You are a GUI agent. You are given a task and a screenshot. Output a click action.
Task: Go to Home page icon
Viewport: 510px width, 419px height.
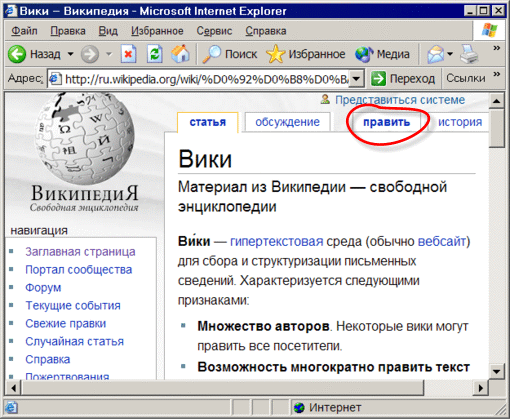point(180,54)
